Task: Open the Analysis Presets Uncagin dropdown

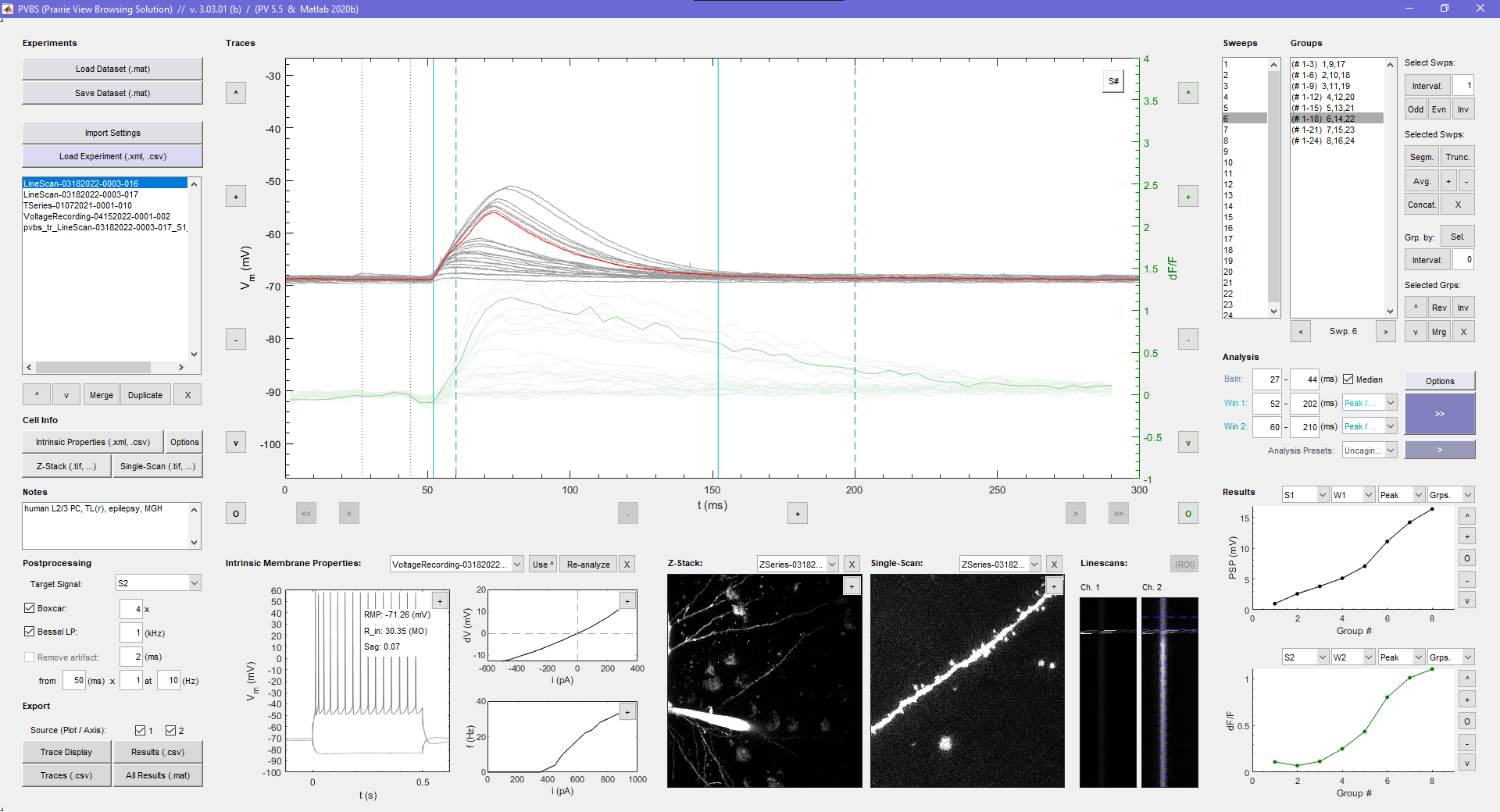Action: point(1370,451)
